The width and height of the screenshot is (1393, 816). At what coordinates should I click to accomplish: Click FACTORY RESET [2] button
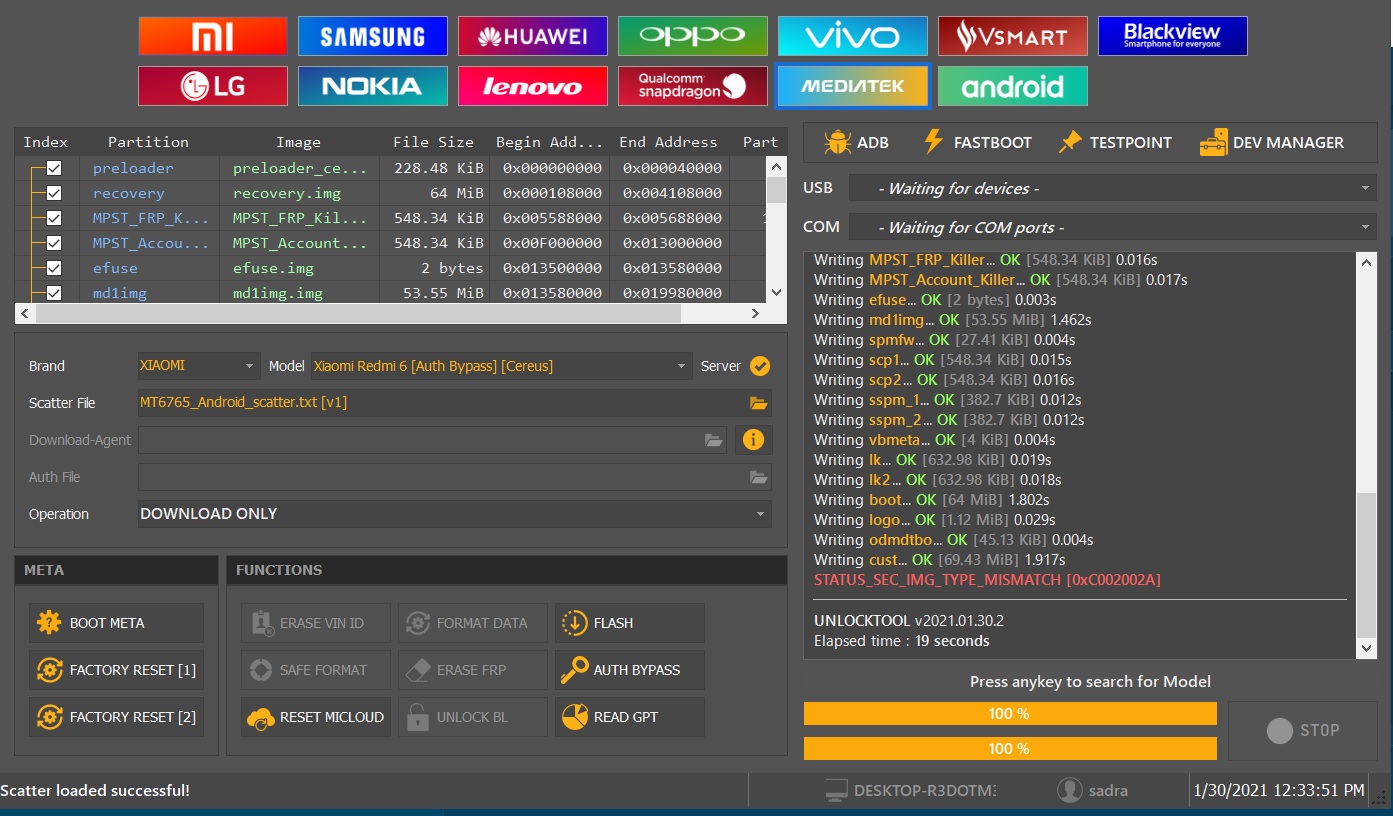point(116,717)
